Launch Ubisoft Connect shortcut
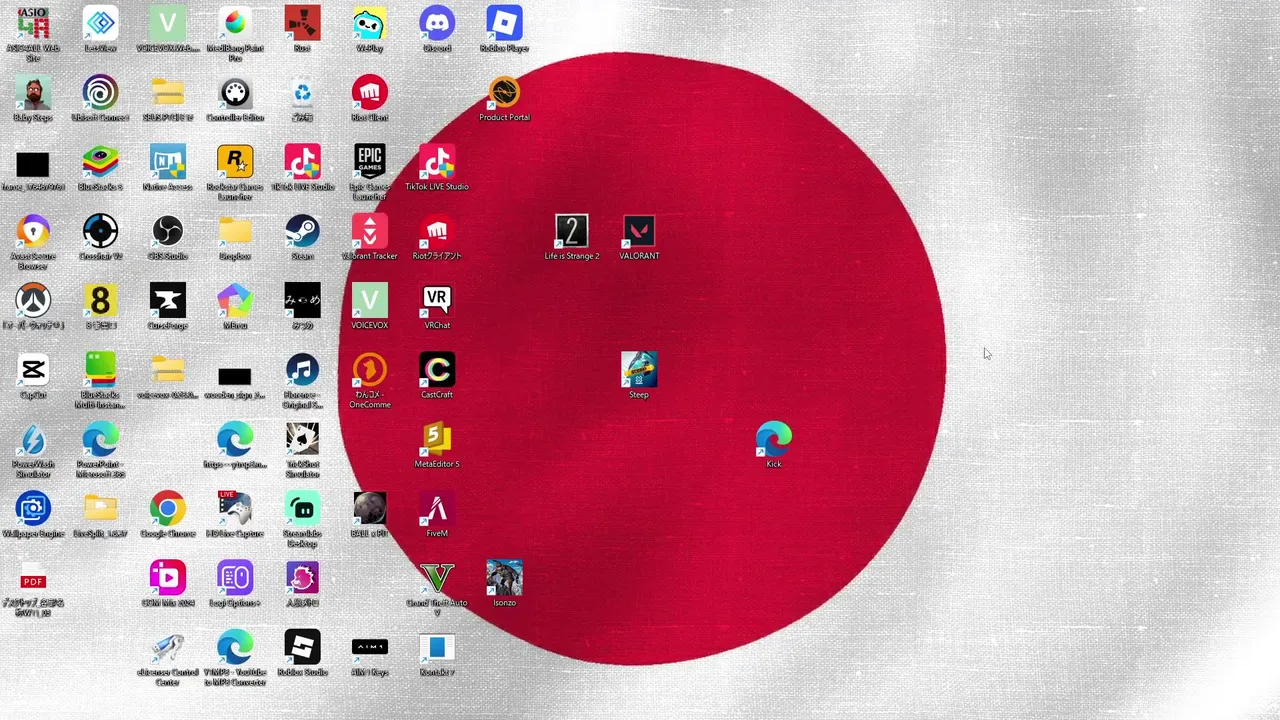This screenshot has width=1280, height=720. pyautogui.click(x=100, y=93)
